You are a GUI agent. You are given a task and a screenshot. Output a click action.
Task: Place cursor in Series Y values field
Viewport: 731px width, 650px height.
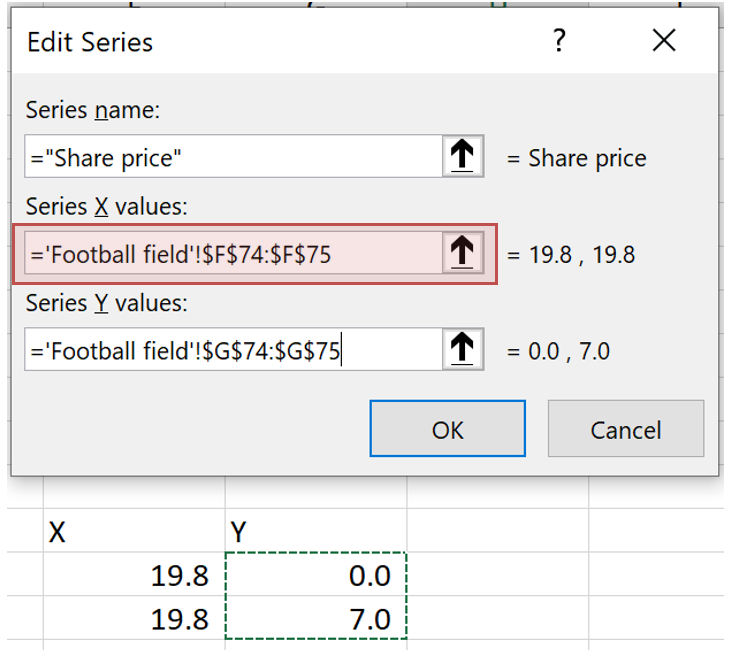(x=232, y=350)
